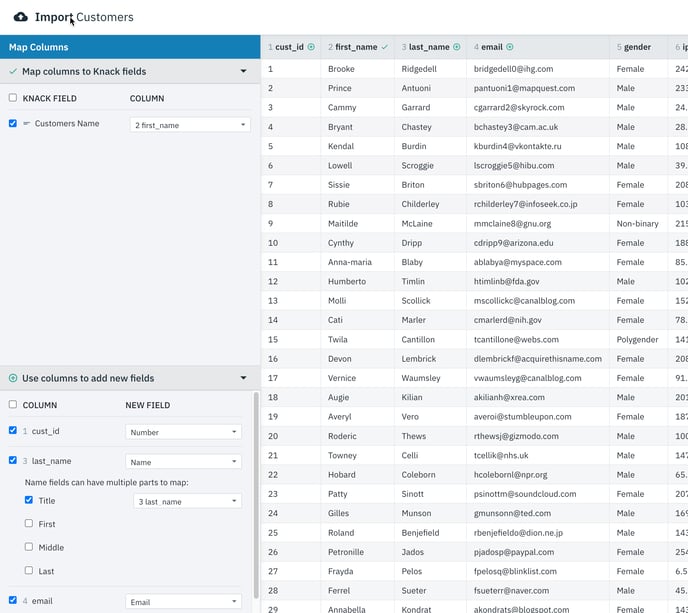
Task: Click the plus icon beside last_name header
Action: click(457, 47)
